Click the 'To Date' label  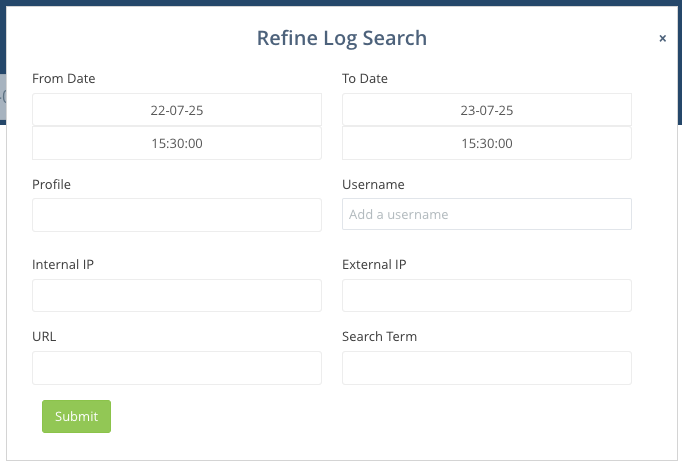click(365, 78)
